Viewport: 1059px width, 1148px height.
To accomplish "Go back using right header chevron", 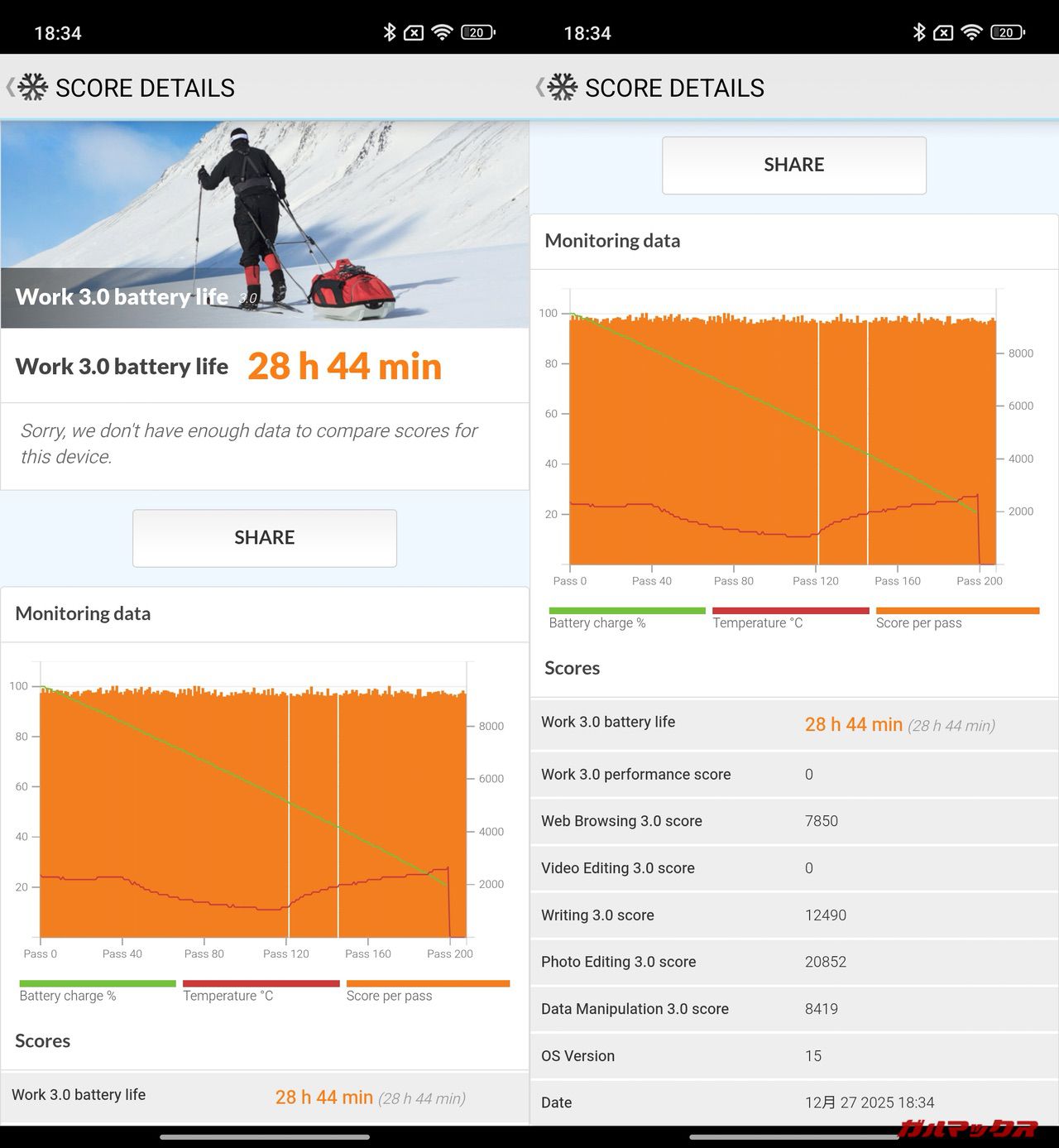I will coord(540,87).
